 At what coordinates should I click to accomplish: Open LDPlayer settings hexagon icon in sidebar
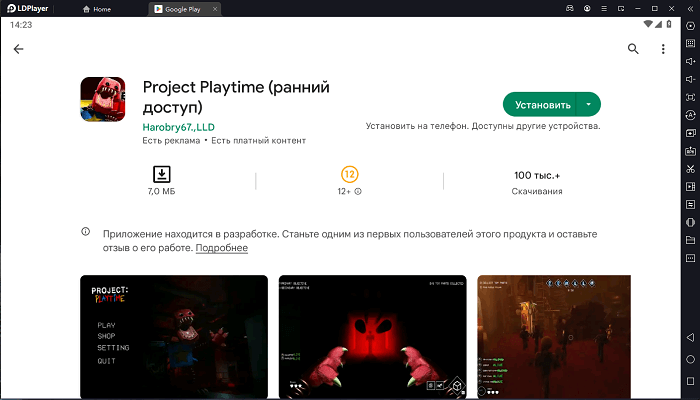pos(691,26)
